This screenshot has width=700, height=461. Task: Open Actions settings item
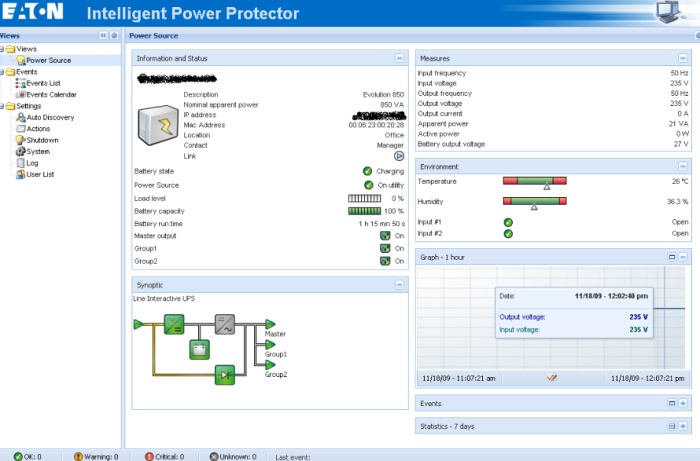[38, 129]
